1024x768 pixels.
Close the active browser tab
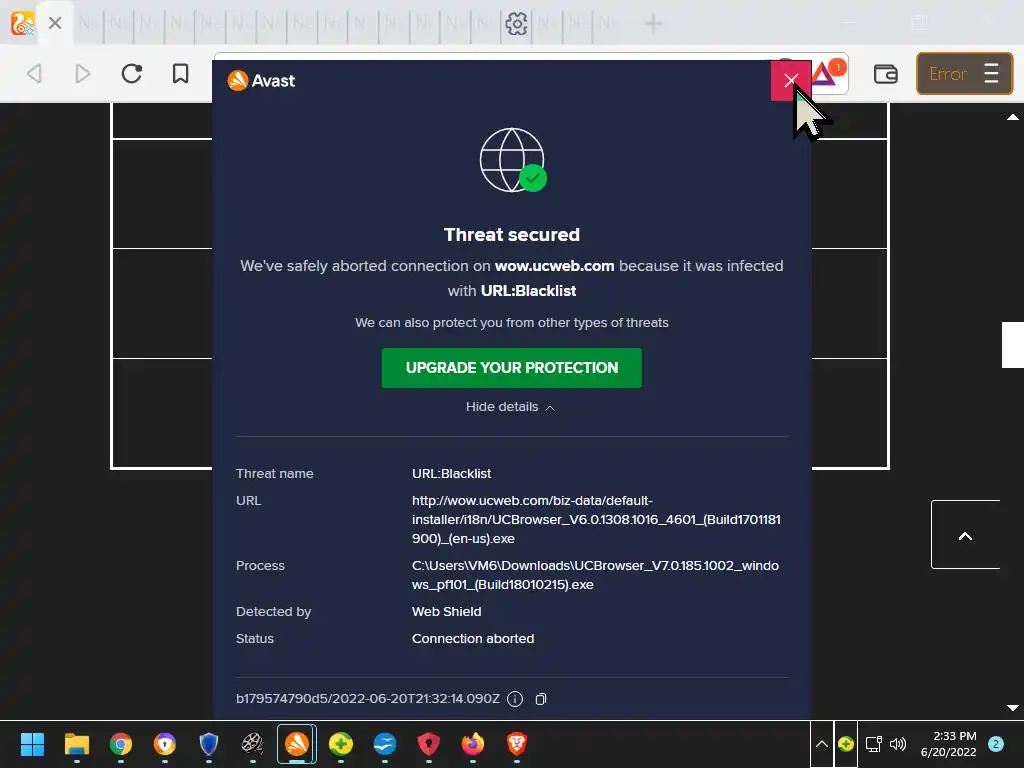click(x=55, y=24)
